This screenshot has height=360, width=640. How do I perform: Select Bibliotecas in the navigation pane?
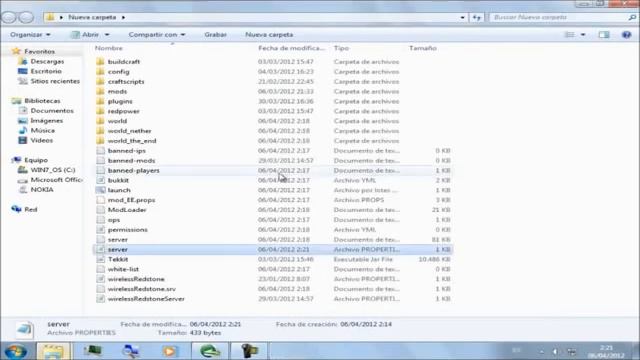tap(42, 100)
